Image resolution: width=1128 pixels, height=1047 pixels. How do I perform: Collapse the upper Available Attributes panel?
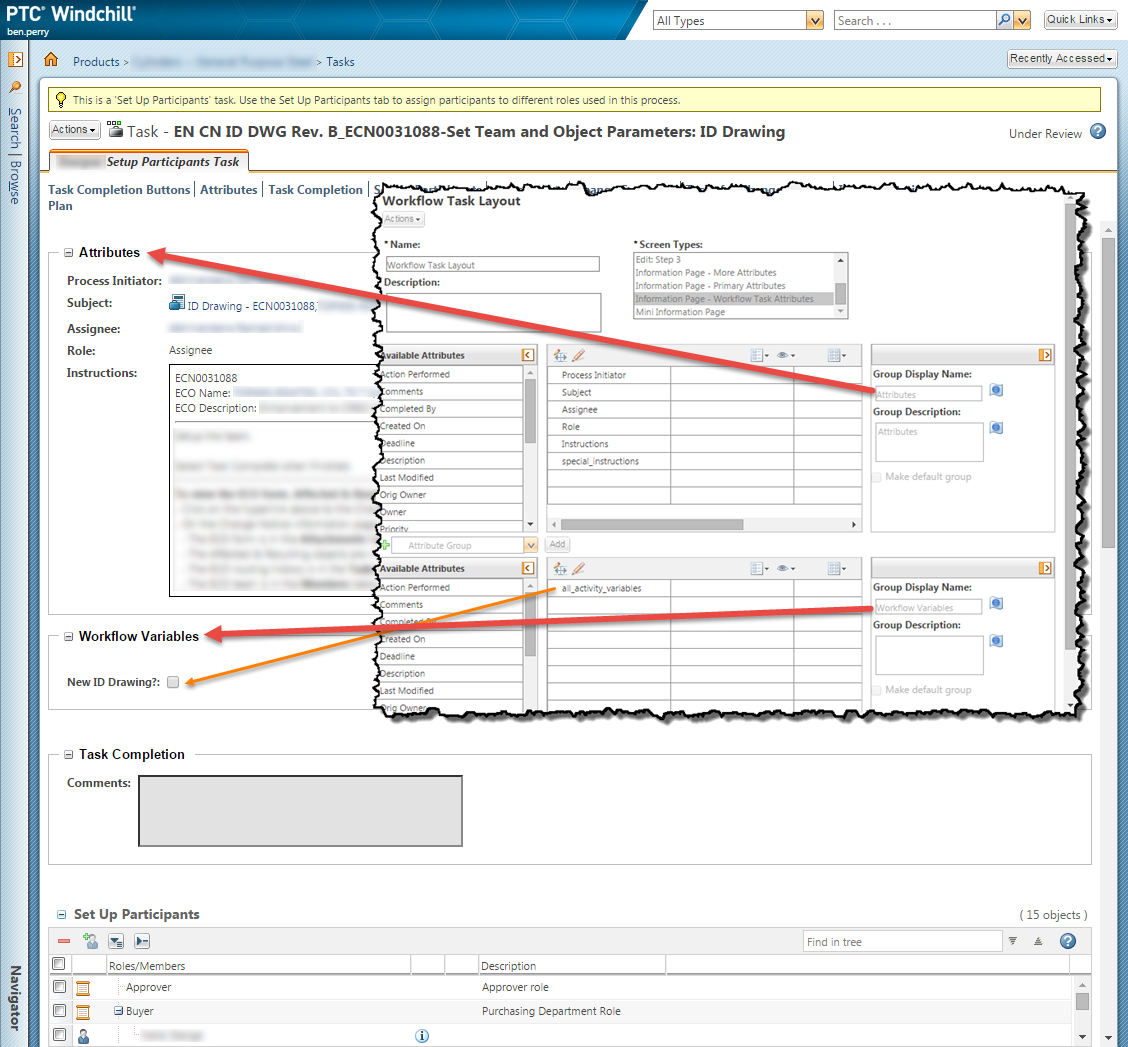(x=528, y=355)
